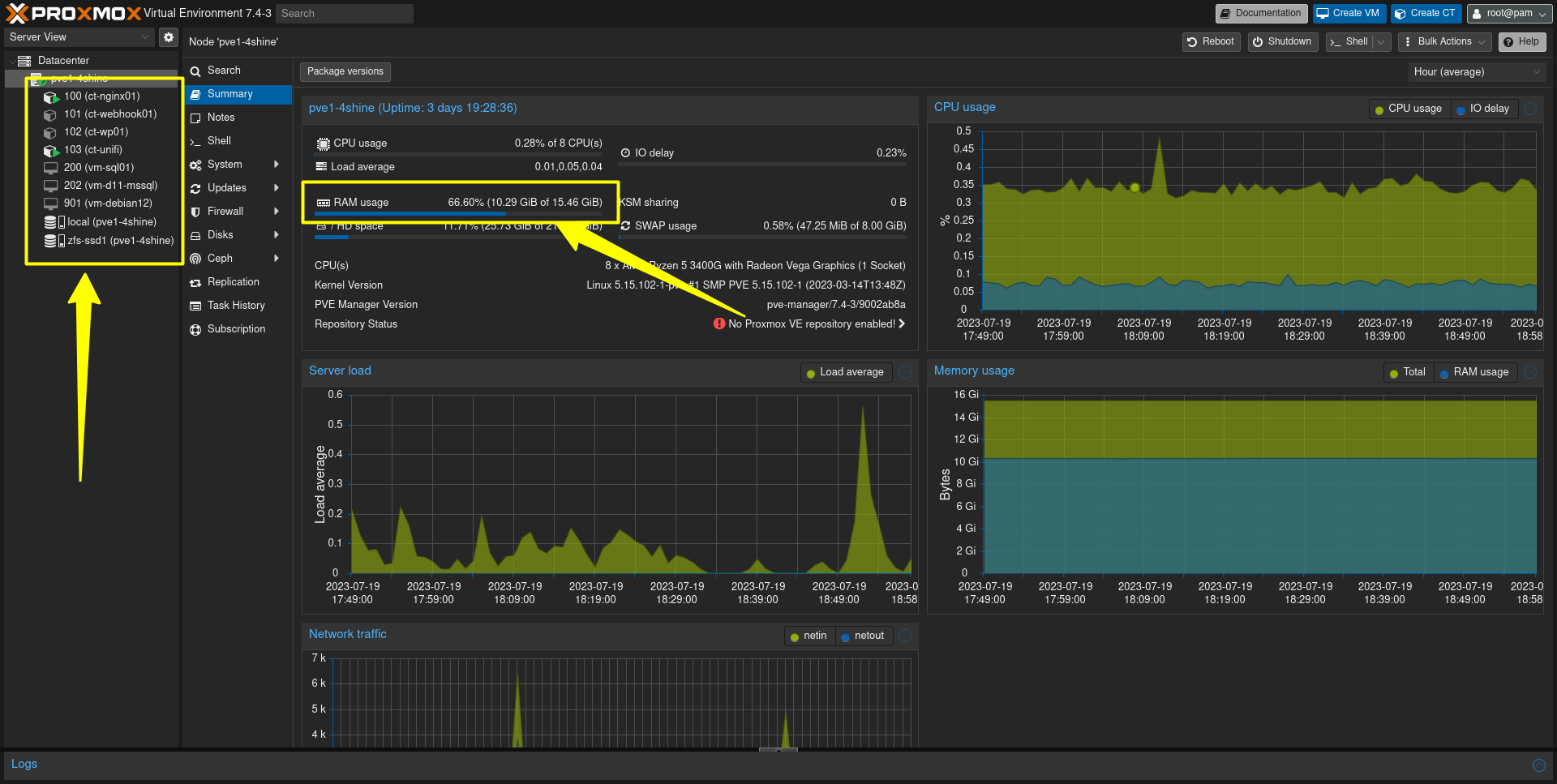The image size is (1557, 784).
Task: Click the Search magnifier icon in node menu
Action: pyautogui.click(x=195, y=71)
